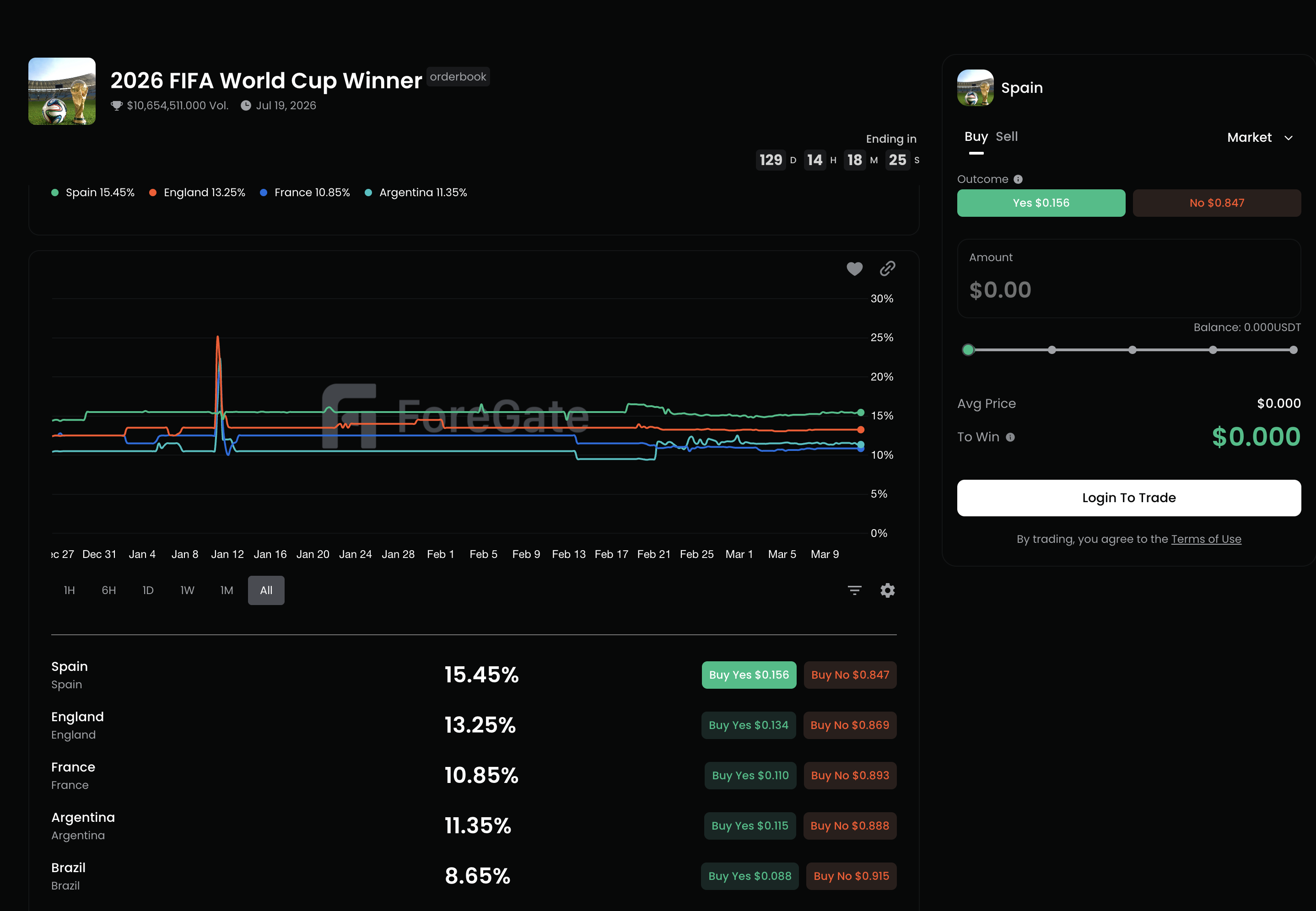Click the $10,654,511.000 Vol. text

tap(178, 106)
